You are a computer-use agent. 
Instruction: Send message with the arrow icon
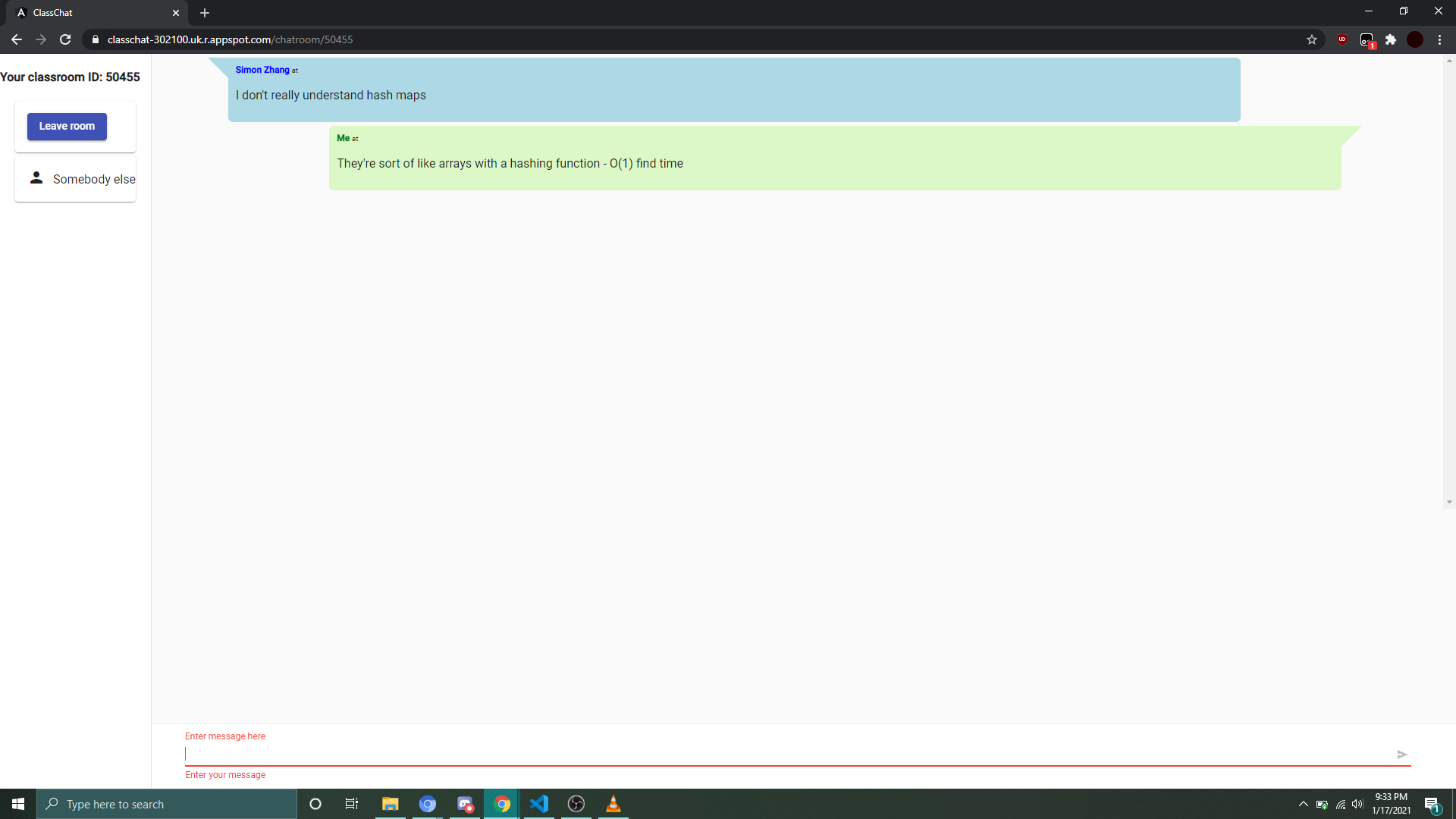point(1401,755)
